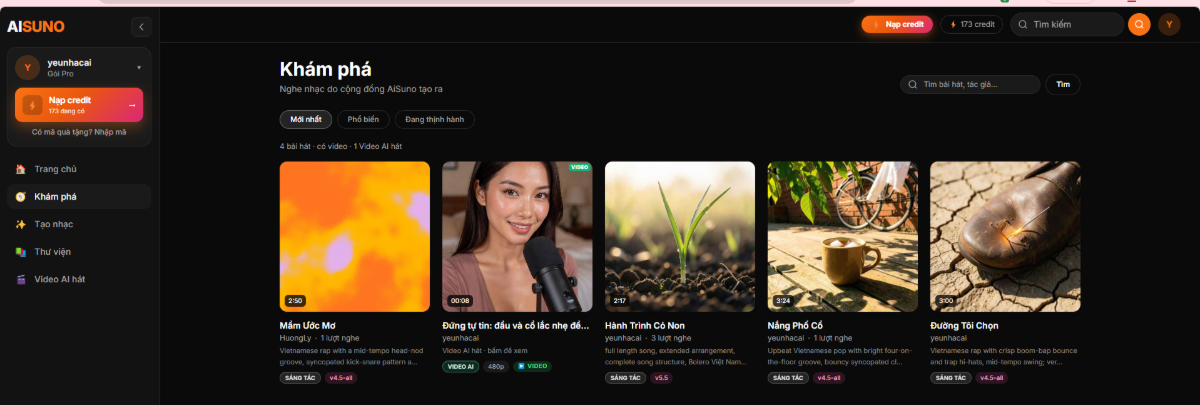Open Tạo nhạc in the sidebar
The height and width of the screenshot is (405, 1200).
click(x=79, y=224)
